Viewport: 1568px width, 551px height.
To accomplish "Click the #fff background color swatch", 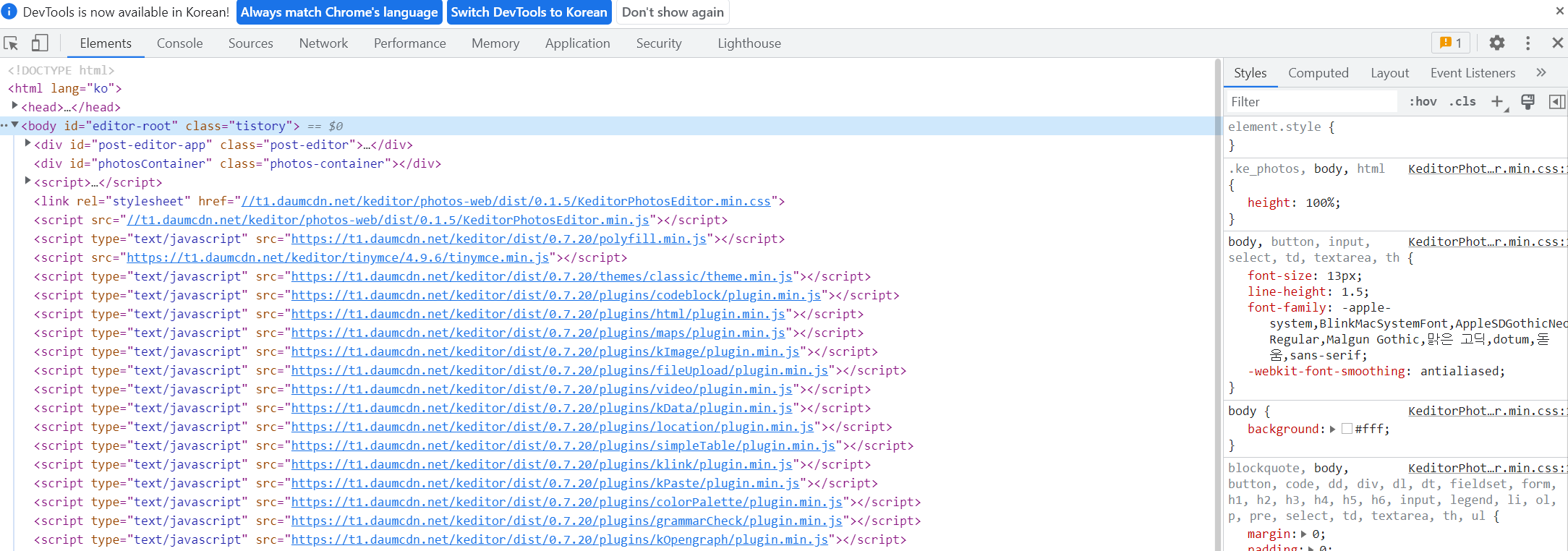I will click(x=1347, y=429).
